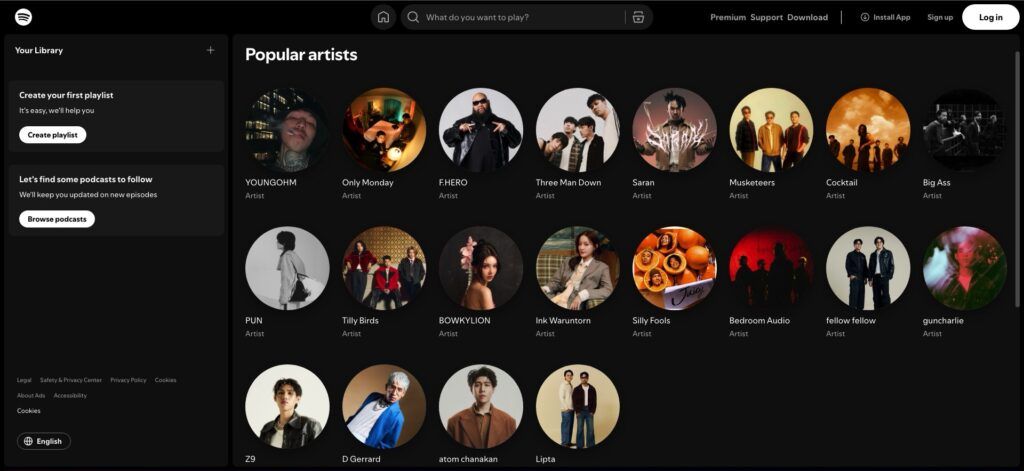Click the main content vertical scrollbar
The image size is (1024, 471).
[1018, 200]
